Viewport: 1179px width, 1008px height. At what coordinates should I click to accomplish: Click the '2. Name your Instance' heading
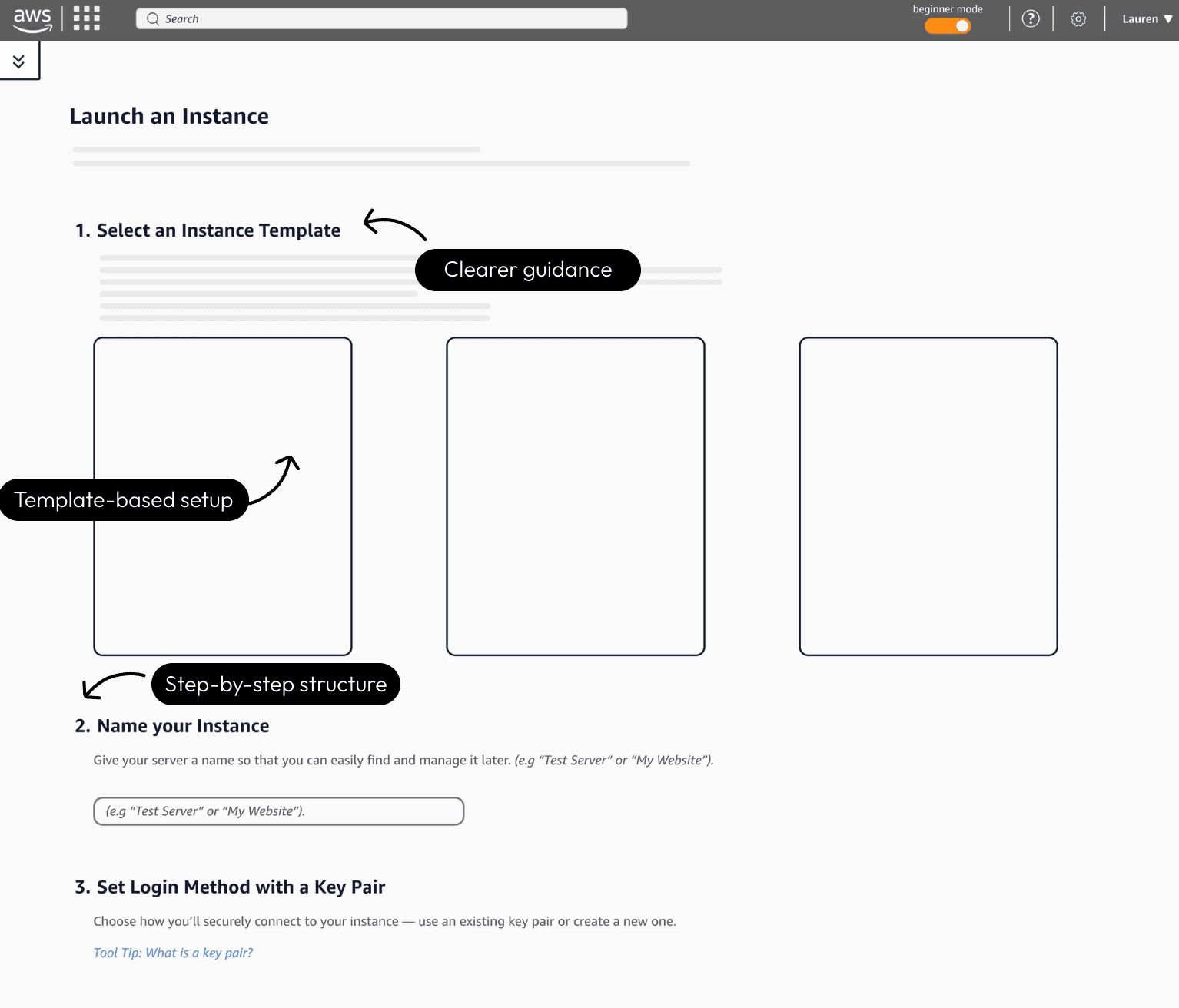coord(172,726)
